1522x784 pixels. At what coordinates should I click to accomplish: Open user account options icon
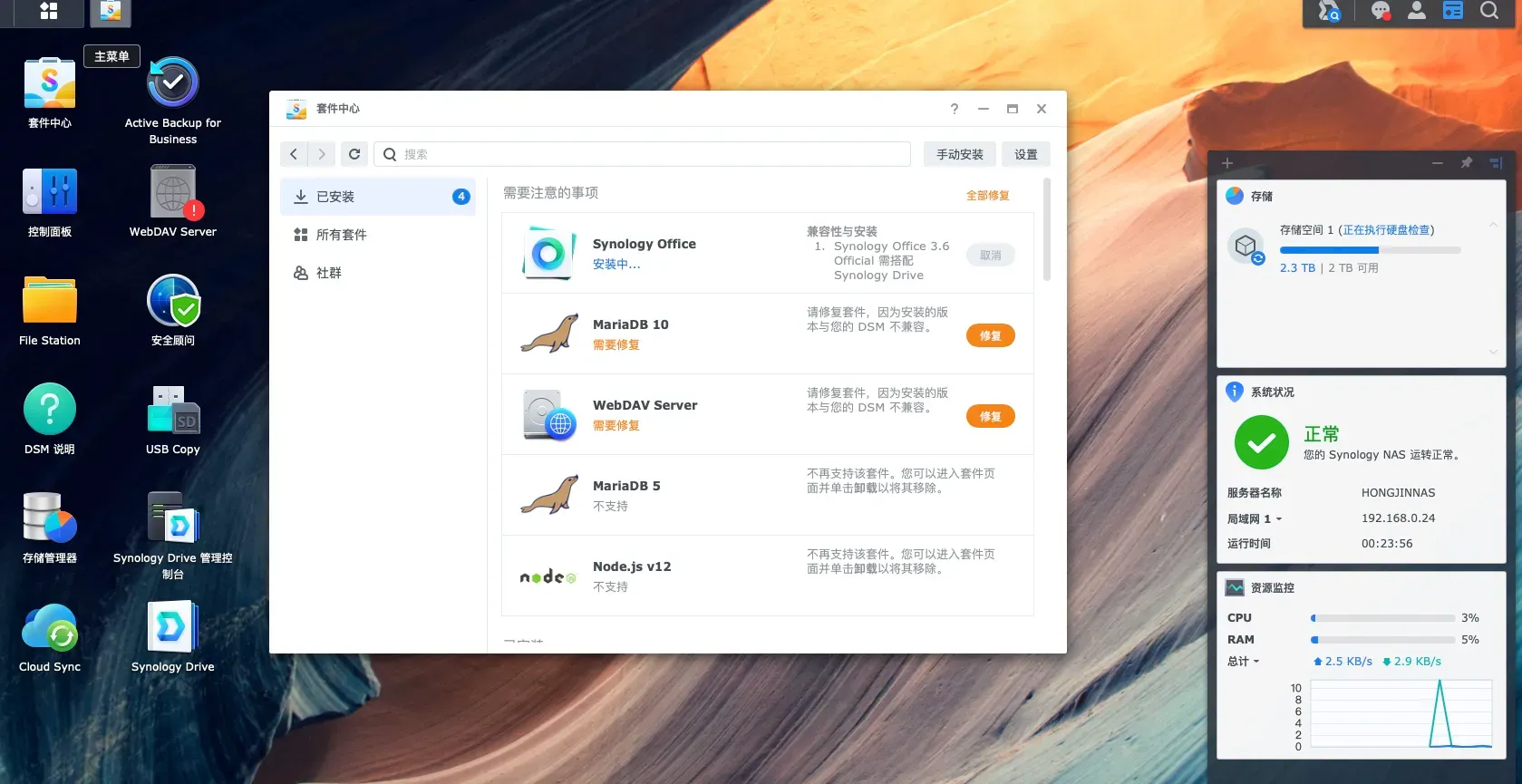click(1417, 11)
